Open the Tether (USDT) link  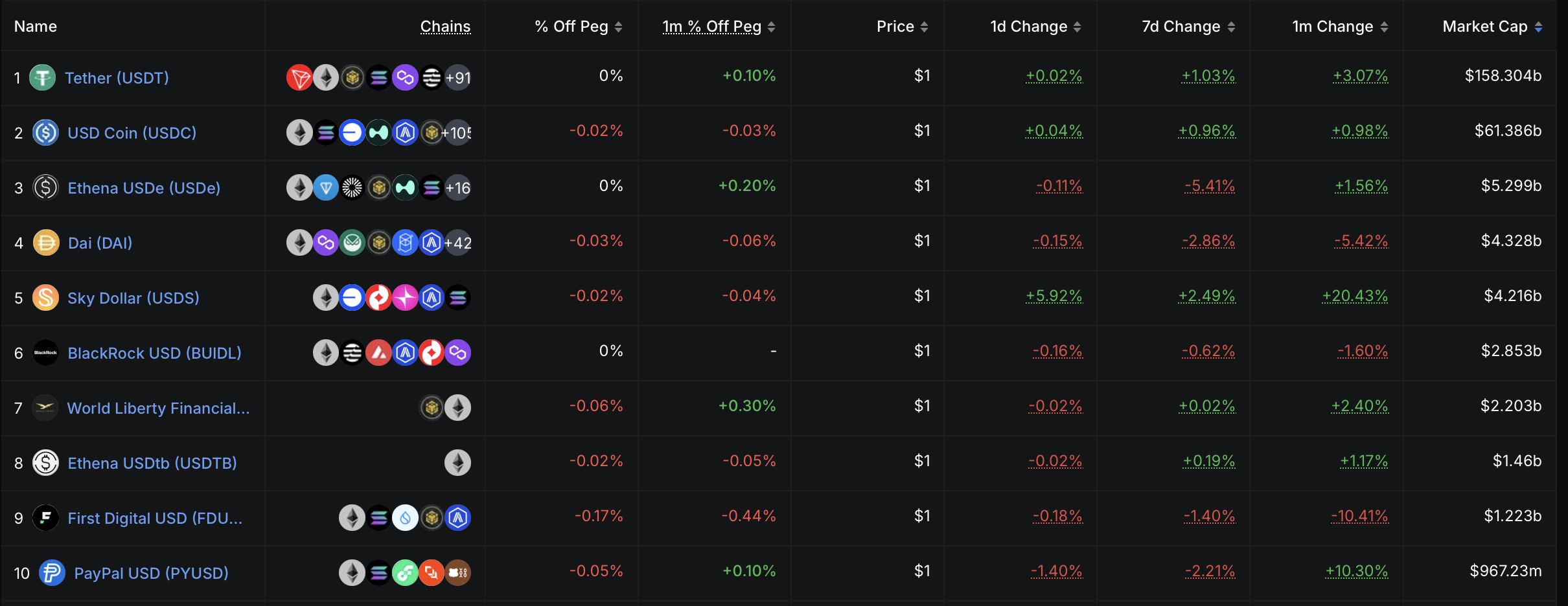tap(117, 78)
